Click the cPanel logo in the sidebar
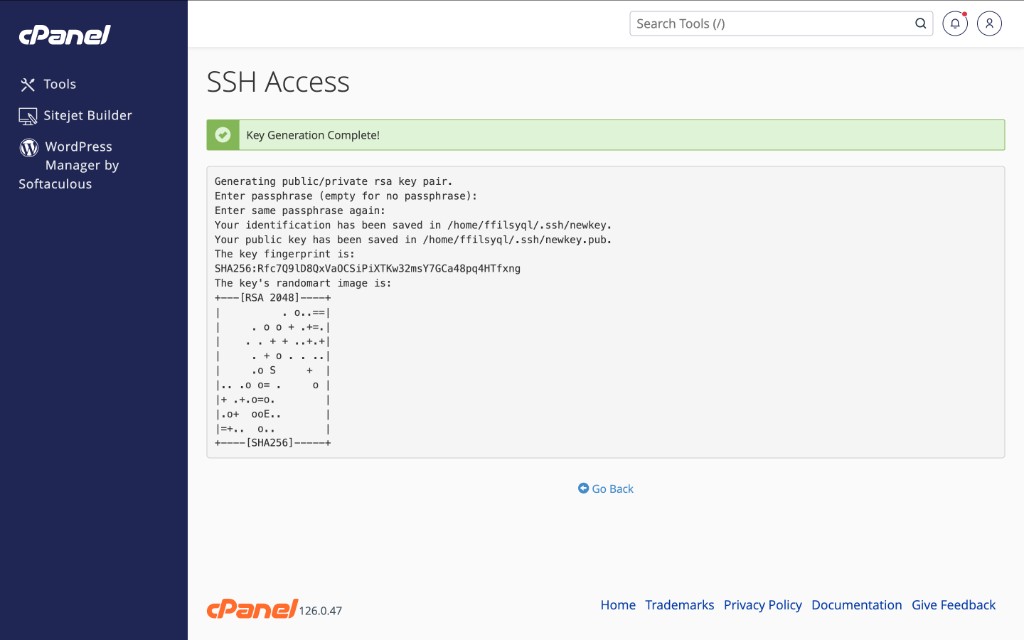1024x640 pixels. (x=64, y=35)
